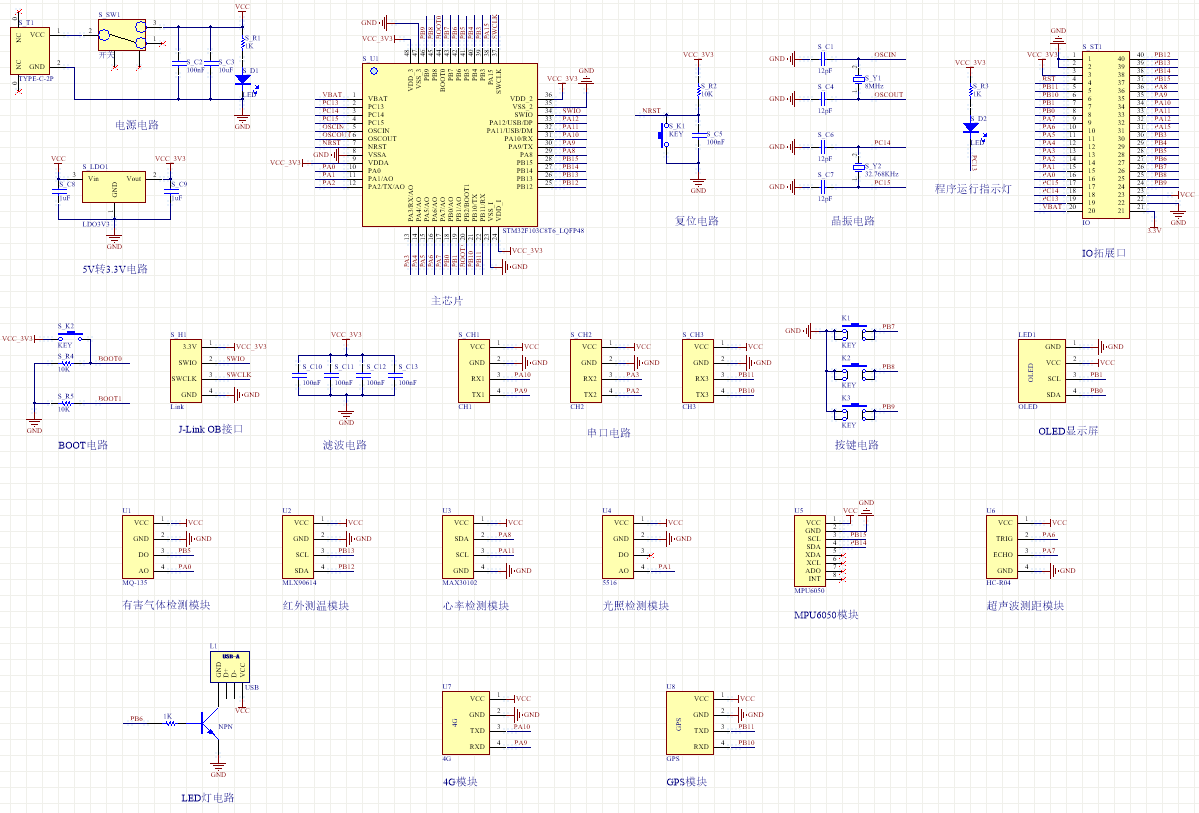
Task: Select the U3 MAX30102 sensor block
Action: [457, 547]
